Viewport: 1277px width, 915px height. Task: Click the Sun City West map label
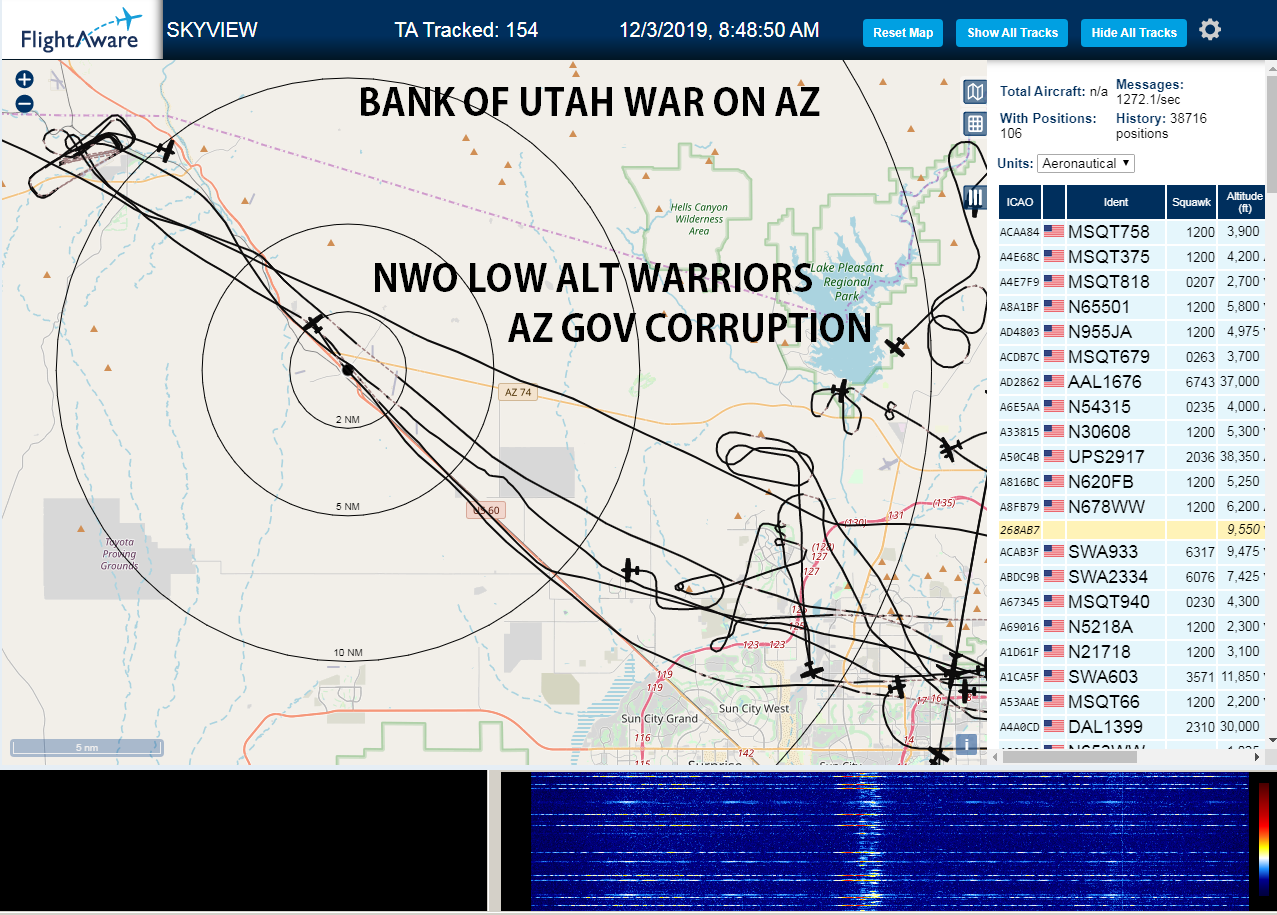754,708
